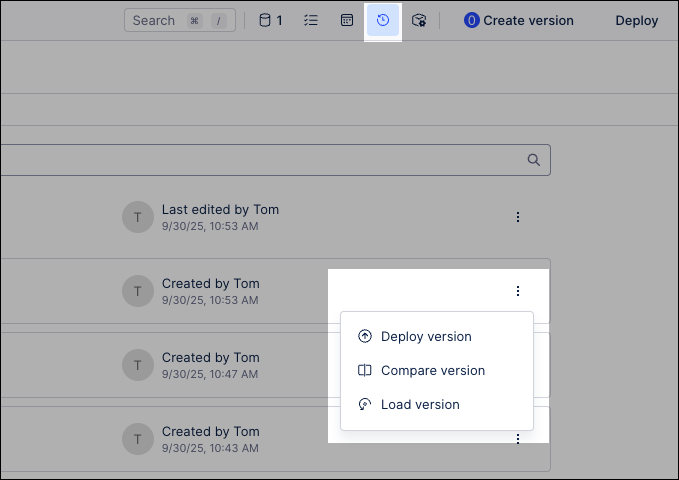This screenshot has width=679, height=480.
Task: Open three-dot menu for 10:43 AM version
Action: [x=517, y=439]
